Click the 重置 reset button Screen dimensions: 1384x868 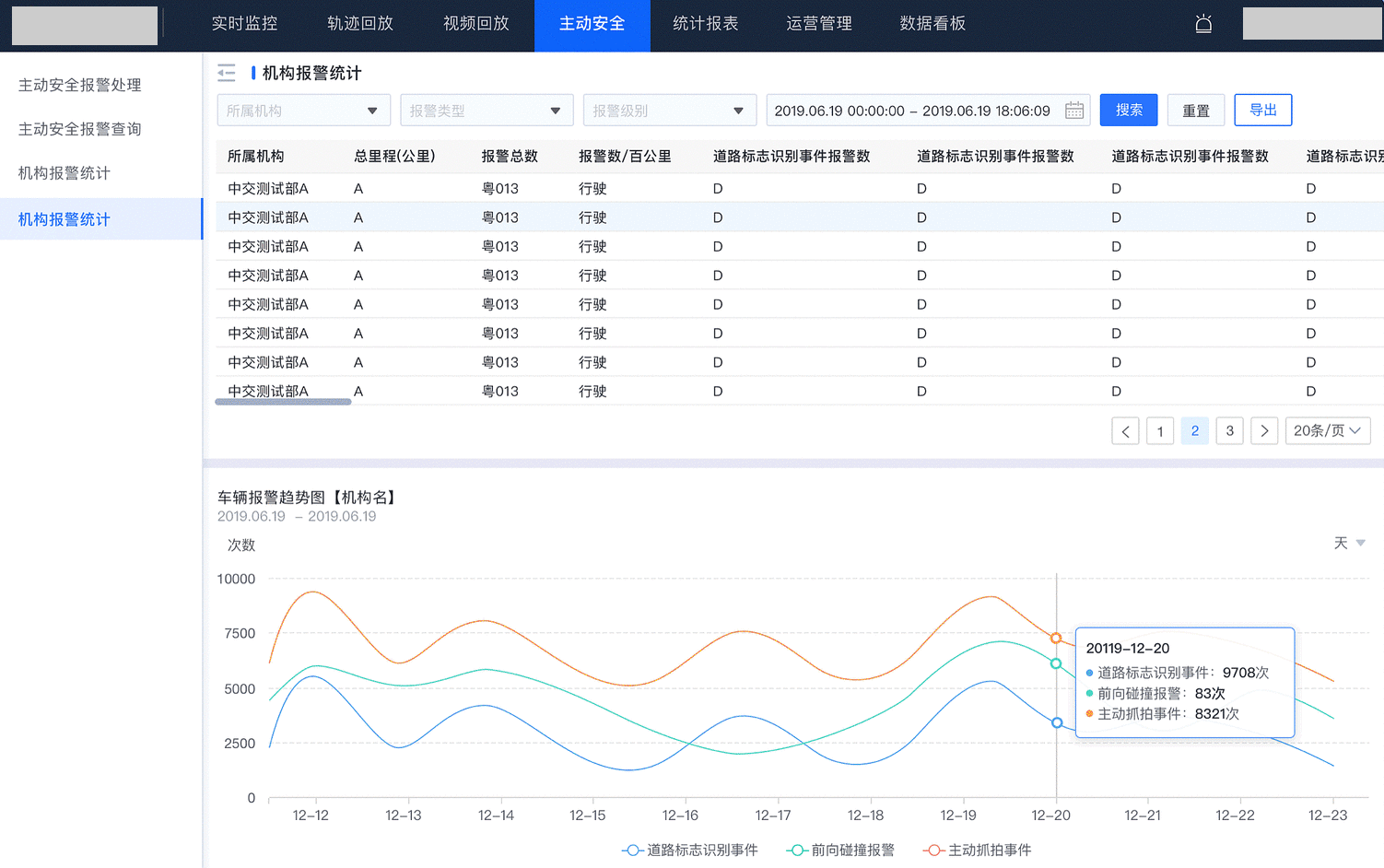pyautogui.click(x=1195, y=111)
